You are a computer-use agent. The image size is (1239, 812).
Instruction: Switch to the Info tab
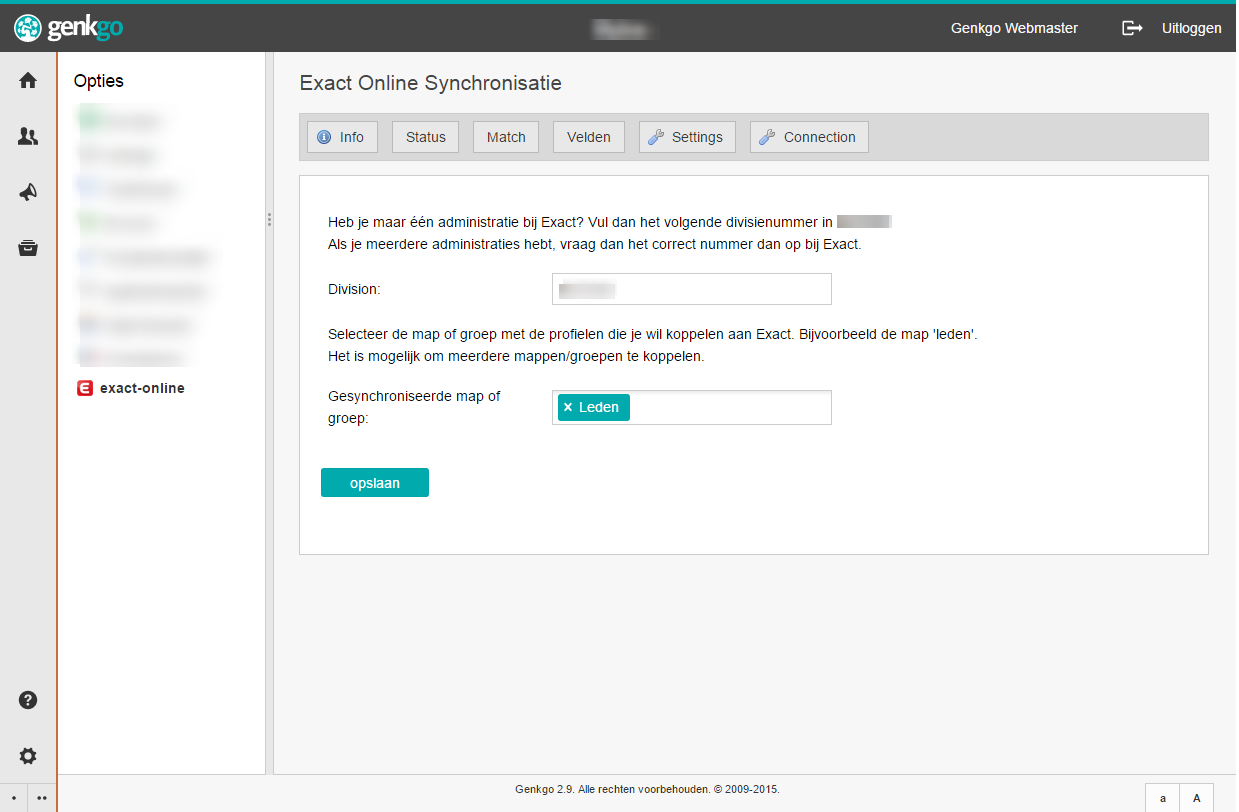click(x=342, y=137)
